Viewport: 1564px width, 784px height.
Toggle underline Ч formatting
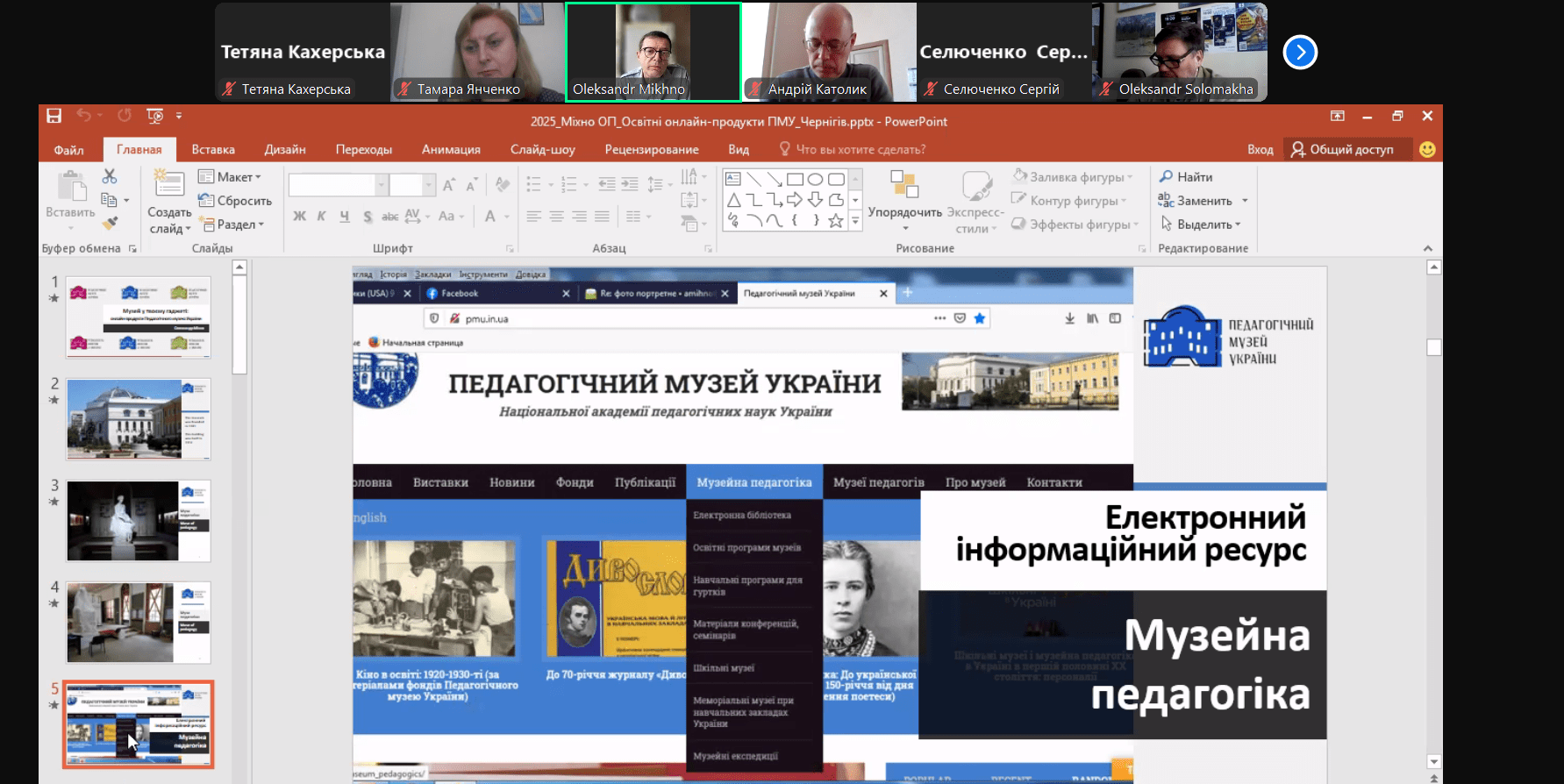tap(344, 217)
